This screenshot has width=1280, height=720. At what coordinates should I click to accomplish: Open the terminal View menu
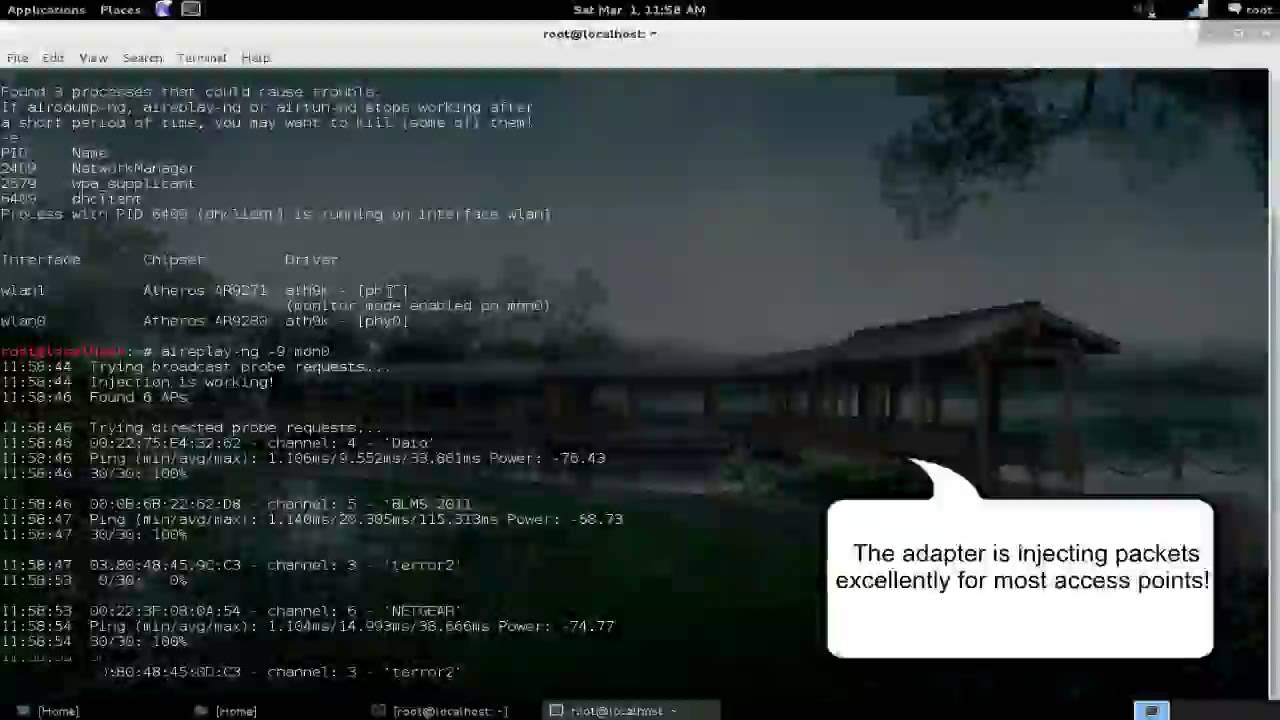coord(93,58)
